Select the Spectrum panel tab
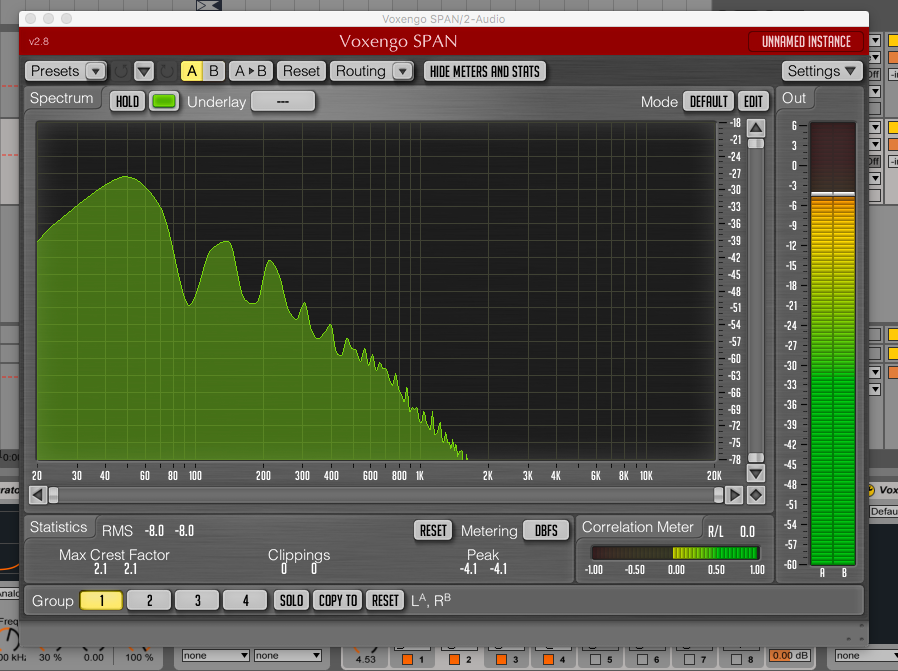The width and height of the screenshot is (898, 671). pyautogui.click(x=62, y=98)
